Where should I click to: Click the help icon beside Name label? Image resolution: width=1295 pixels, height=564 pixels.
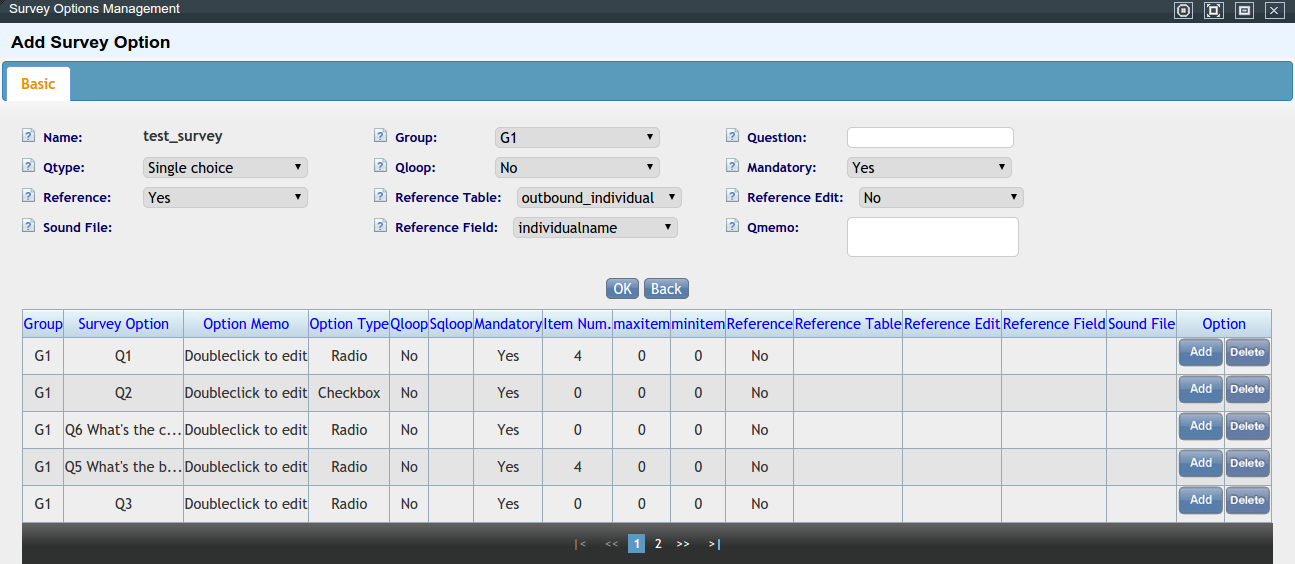(x=28, y=136)
